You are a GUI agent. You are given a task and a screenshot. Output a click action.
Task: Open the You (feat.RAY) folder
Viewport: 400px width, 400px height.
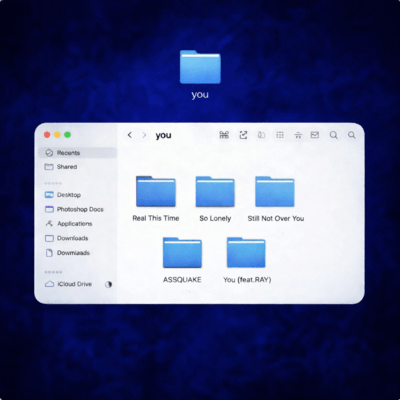pos(246,253)
